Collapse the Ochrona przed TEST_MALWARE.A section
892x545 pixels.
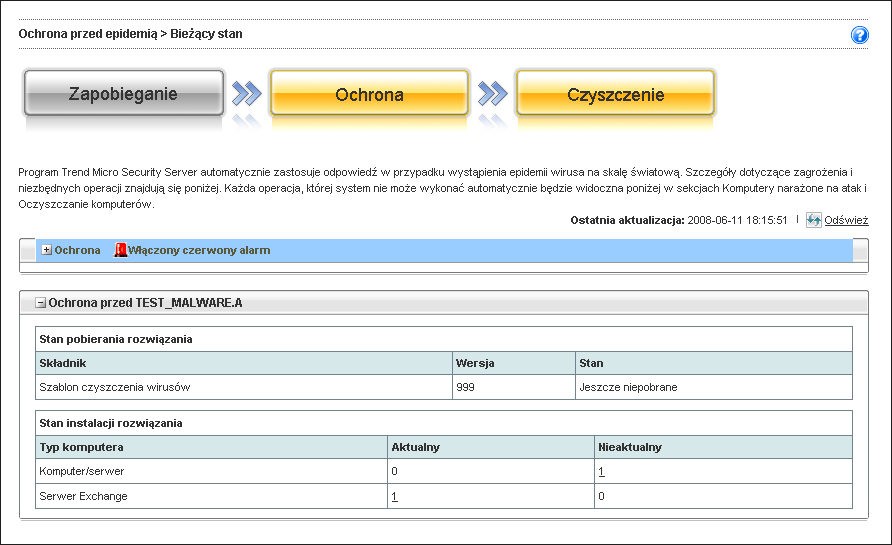(x=40, y=303)
